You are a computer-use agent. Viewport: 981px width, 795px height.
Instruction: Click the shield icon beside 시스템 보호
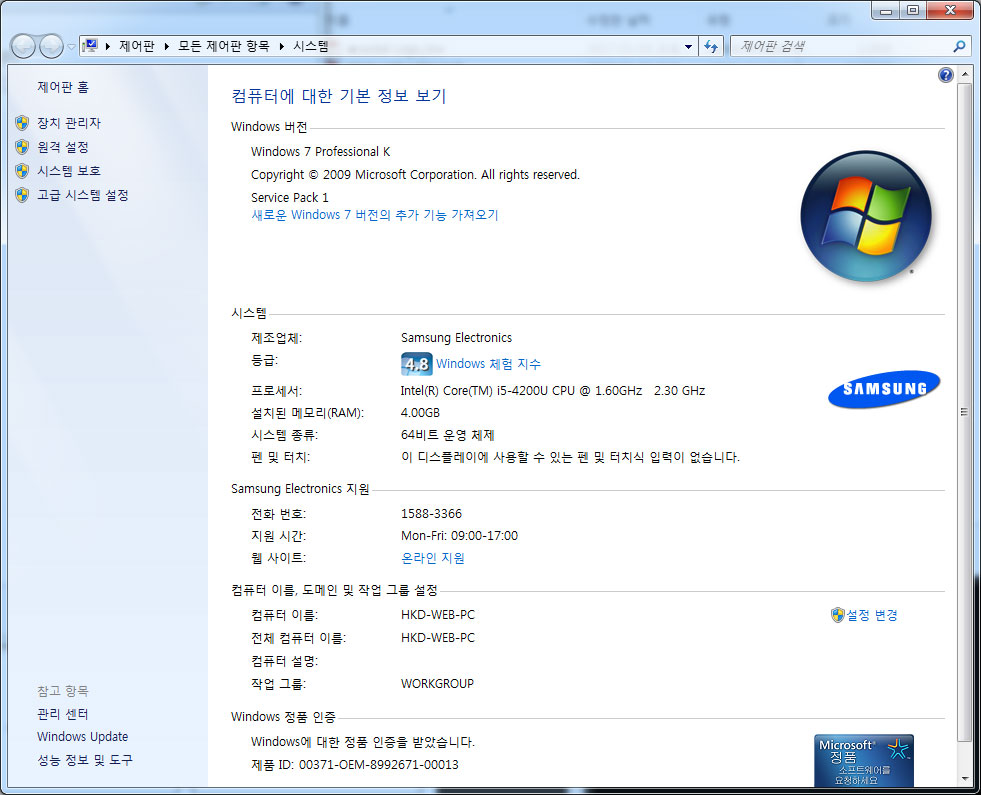click(x=22, y=171)
